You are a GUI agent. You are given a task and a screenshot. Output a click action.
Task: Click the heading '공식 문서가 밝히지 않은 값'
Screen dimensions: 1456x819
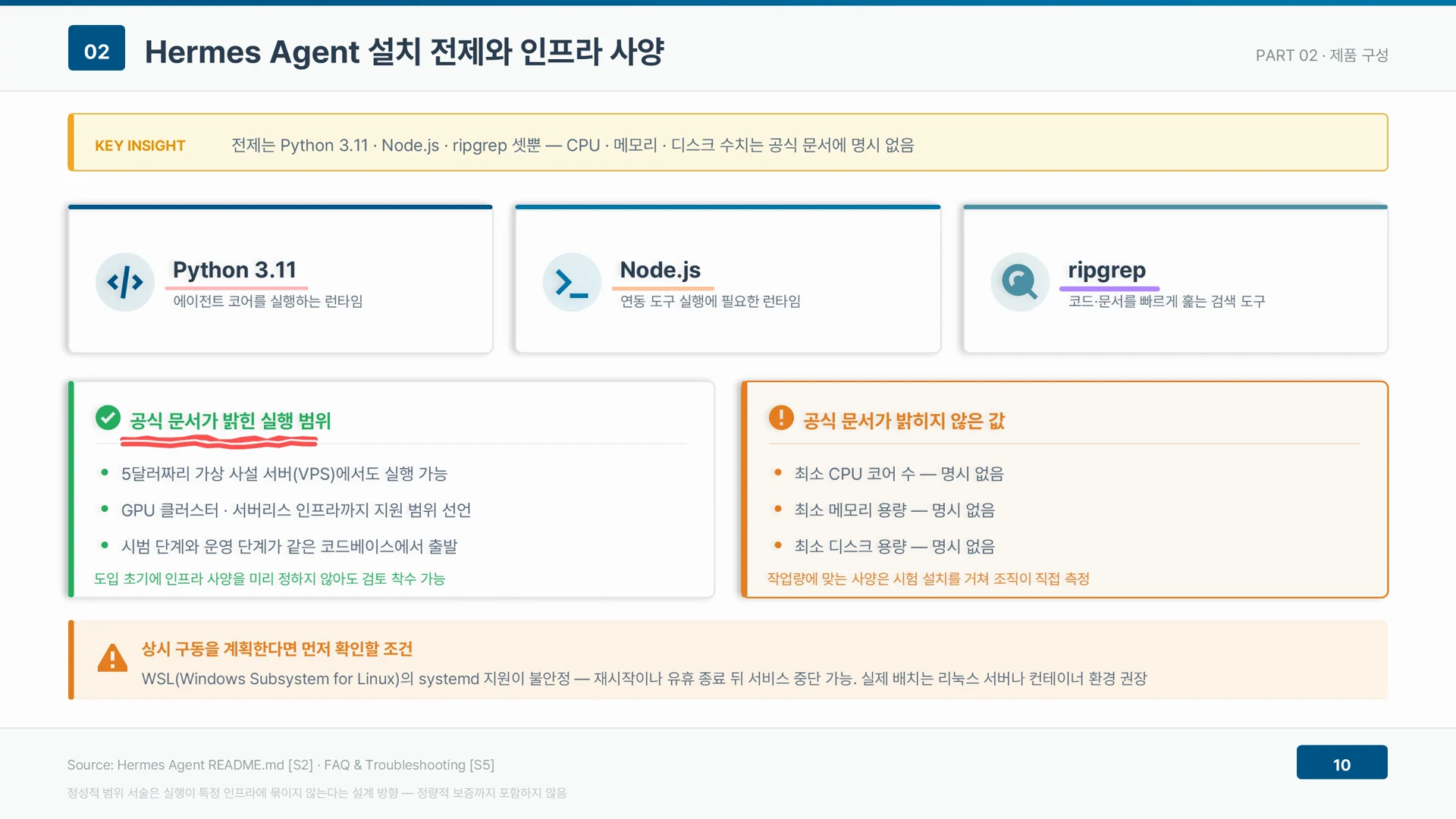(x=904, y=421)
